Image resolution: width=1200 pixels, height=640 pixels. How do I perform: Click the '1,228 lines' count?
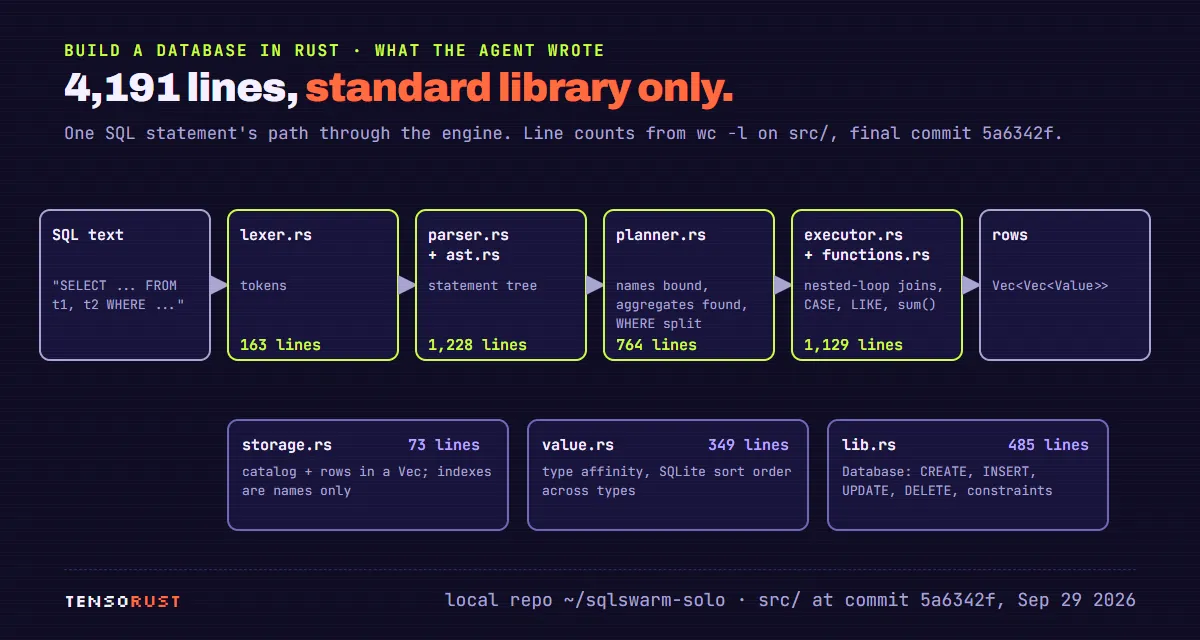click(477, 345)
